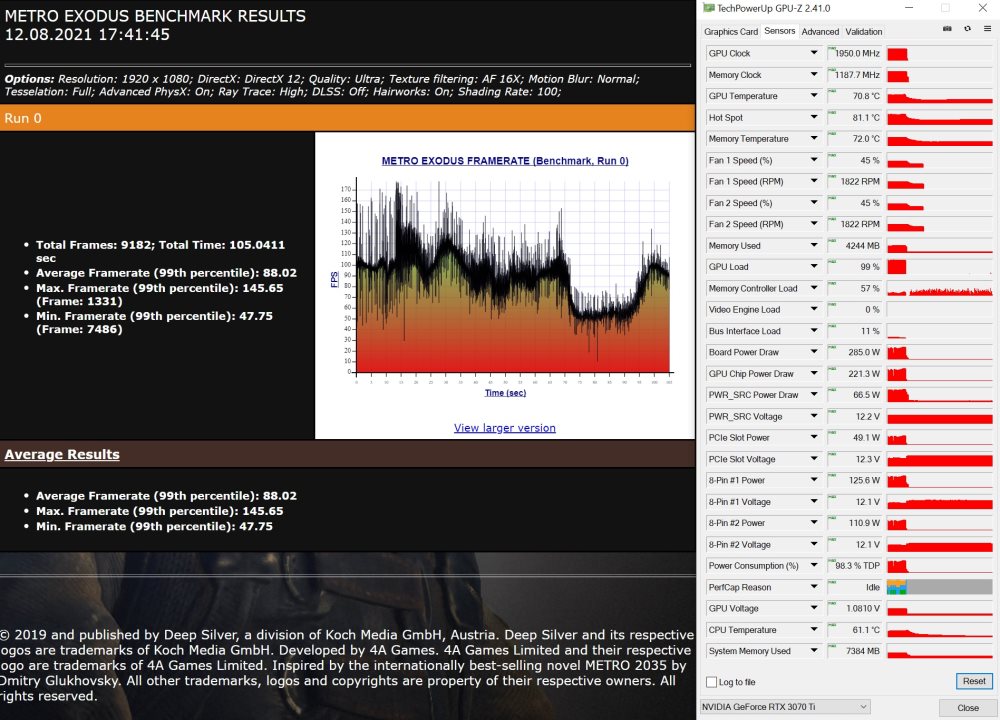Image resolution: width=1000 pixels, height=720 pixels.
Task: Expand the Power Consumption (%) dropdown
Action: click(814, 566)
